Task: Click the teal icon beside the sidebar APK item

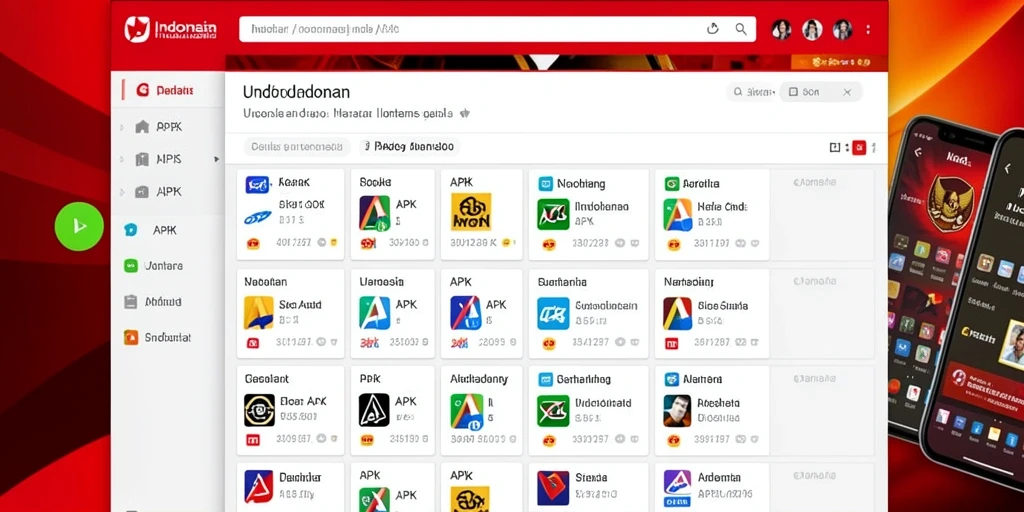Action: click(x=131, y=230)
